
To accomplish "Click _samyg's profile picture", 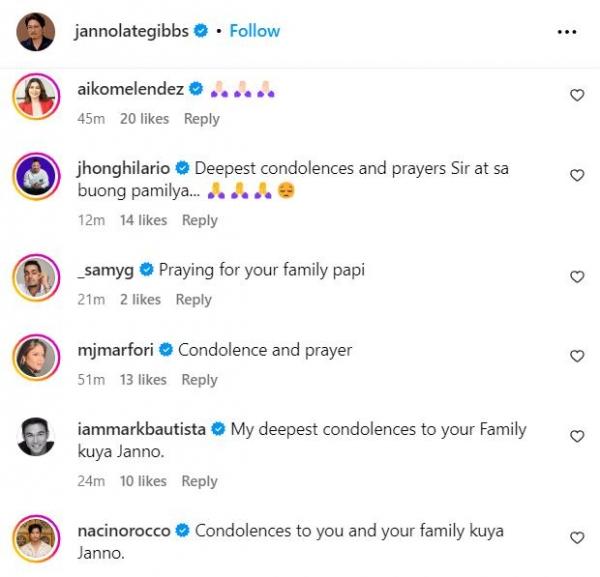I will point(36,277).
